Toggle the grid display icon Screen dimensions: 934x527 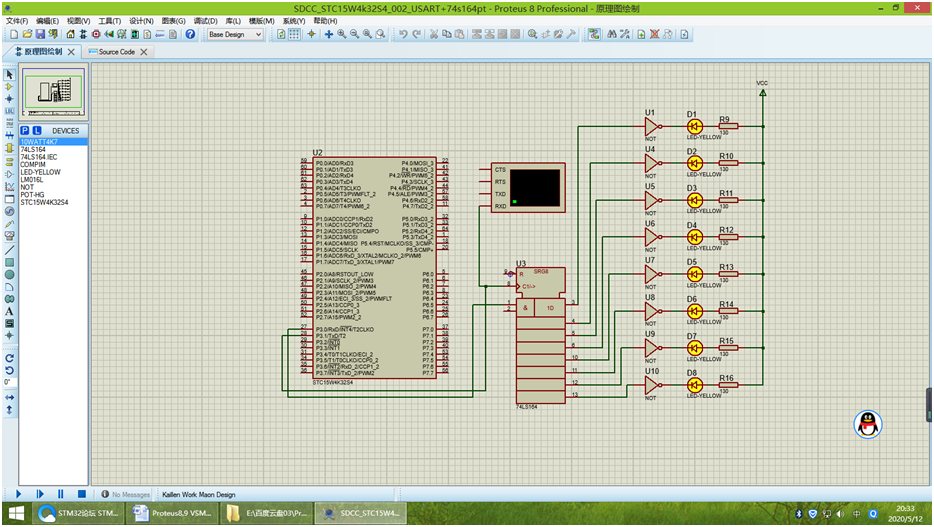pos(295,34)
